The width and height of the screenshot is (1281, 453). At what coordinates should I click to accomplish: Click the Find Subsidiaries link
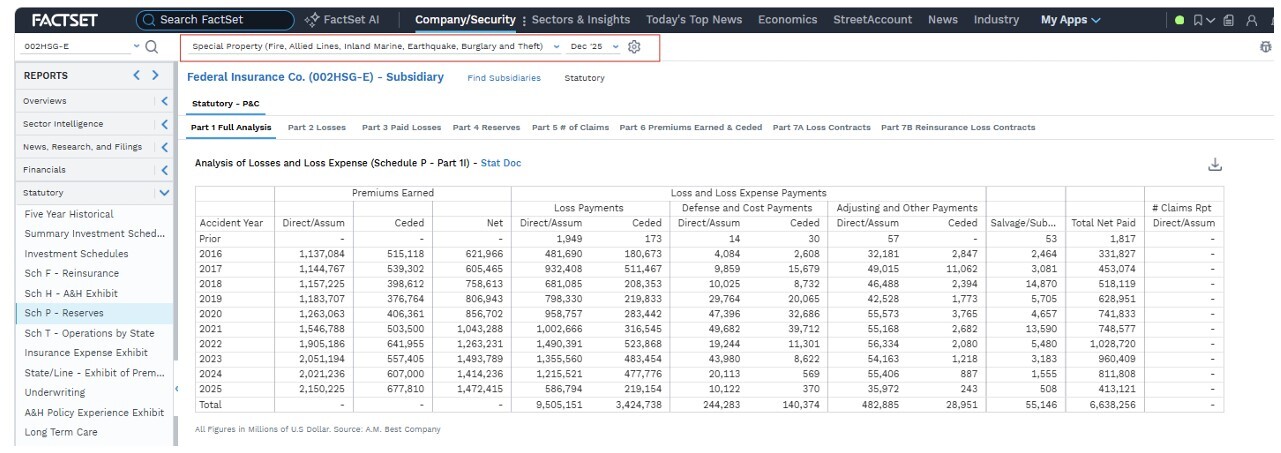tap(504, 78)
